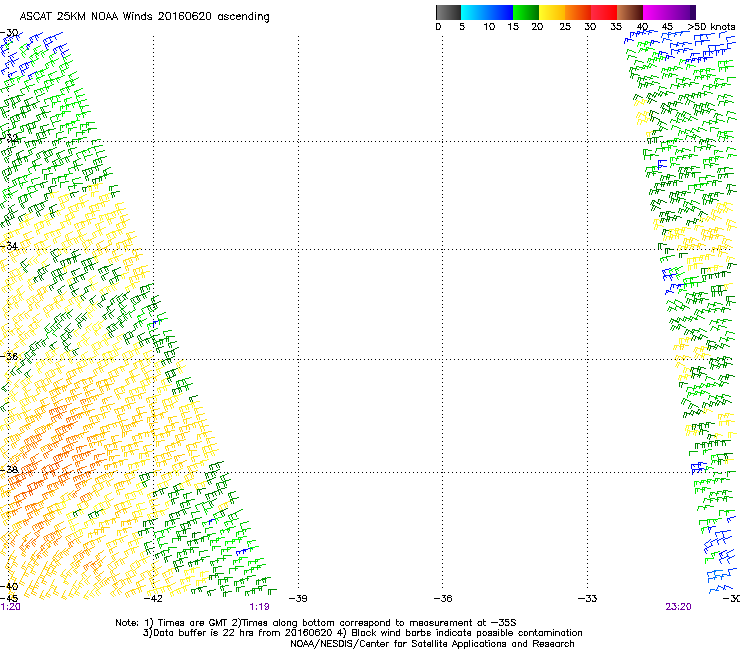Click the title 'ASCAT 25KM NOAA Winds 20160620 ascending'

coord(144,17)
